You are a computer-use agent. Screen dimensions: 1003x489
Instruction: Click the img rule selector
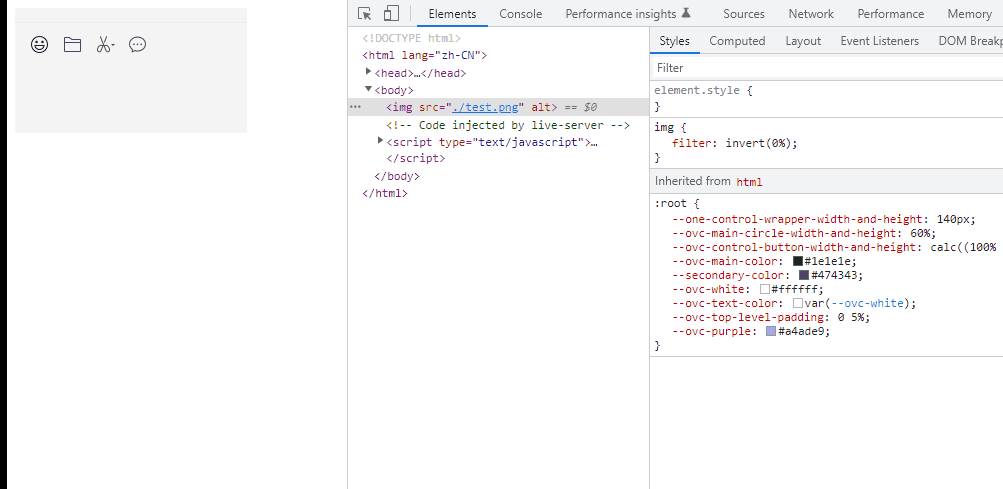click(663, 127)
